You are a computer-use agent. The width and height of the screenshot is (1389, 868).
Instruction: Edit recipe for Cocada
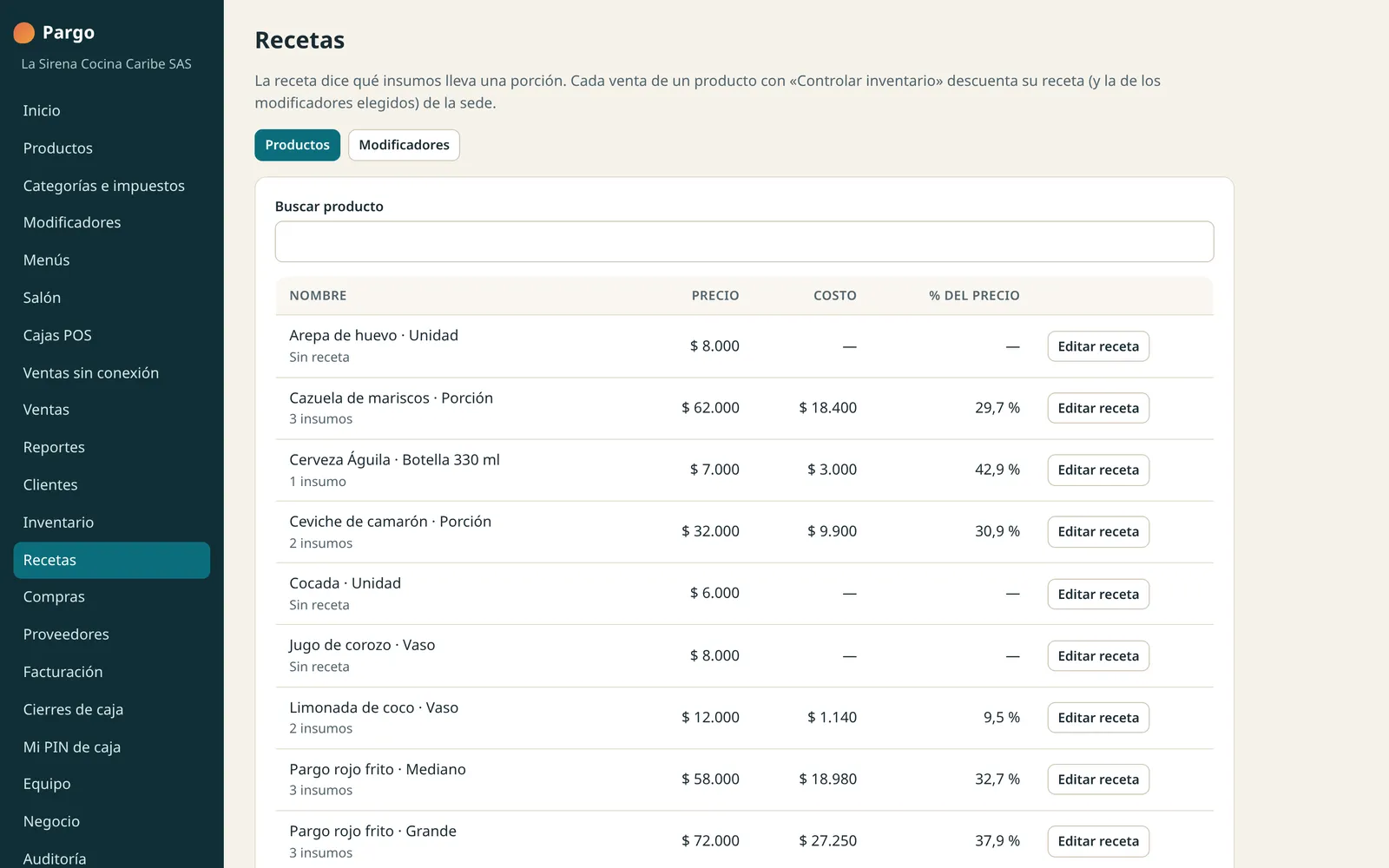tap(1098, 594)
